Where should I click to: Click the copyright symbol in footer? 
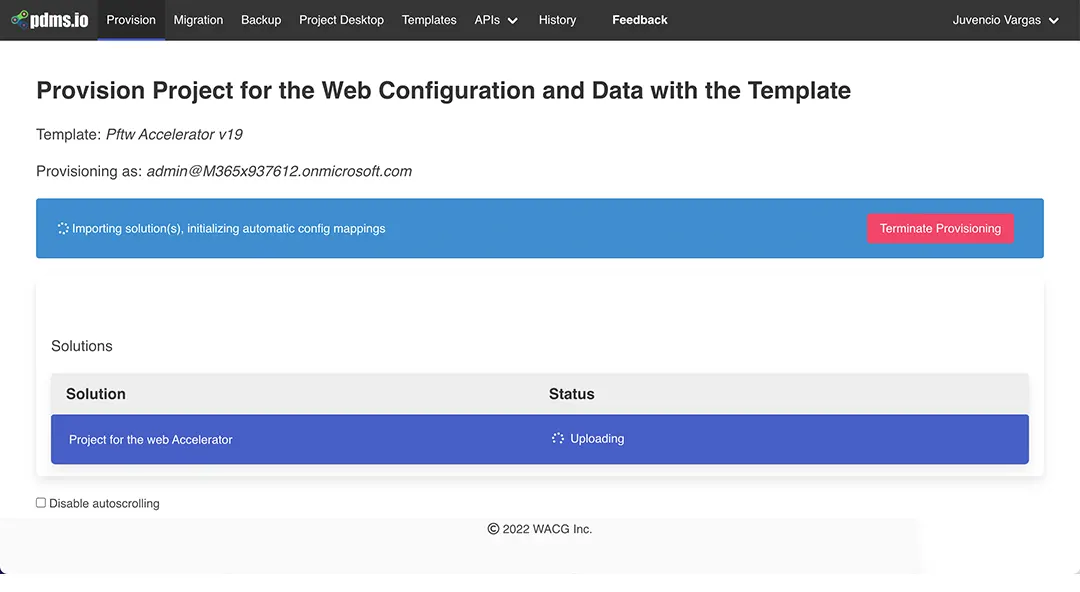click(x=493, y=529)
